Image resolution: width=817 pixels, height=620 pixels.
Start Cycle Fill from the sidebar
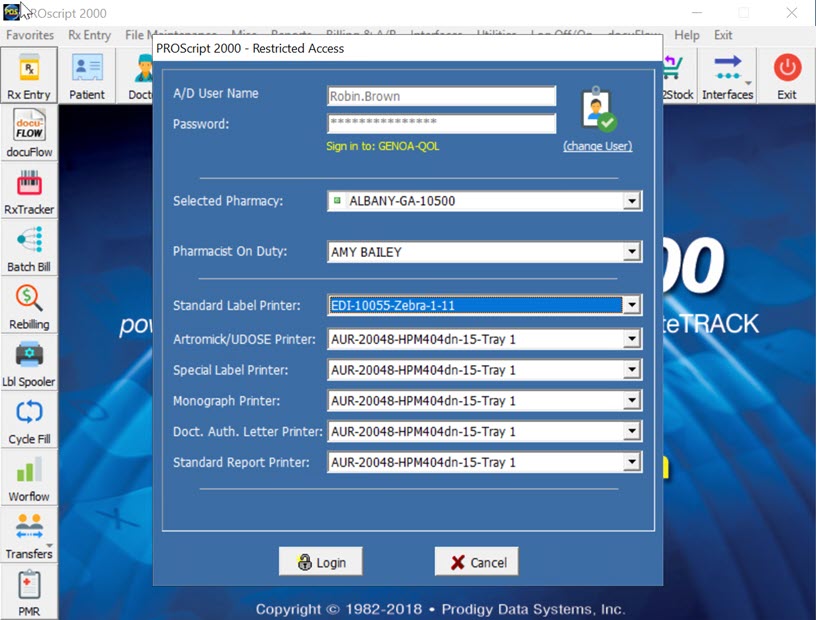coord(29,419)
